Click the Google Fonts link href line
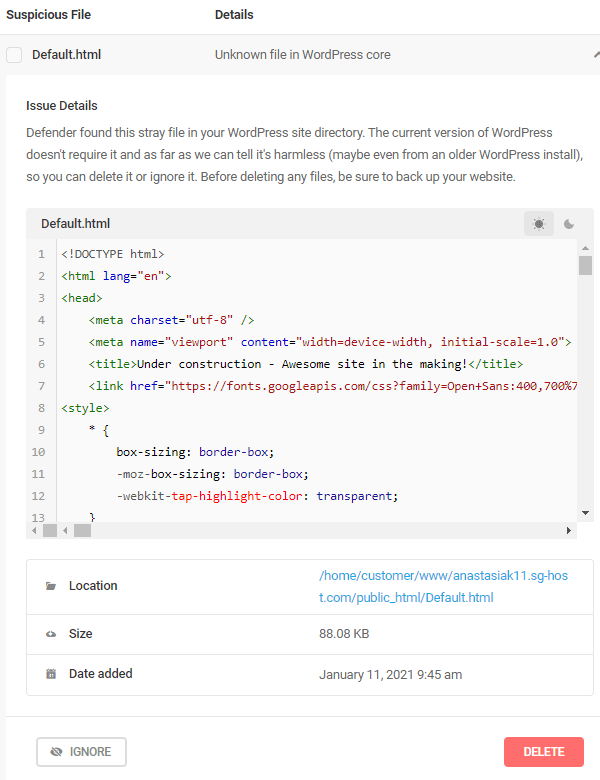 pyautogui.click(x=333, y=386)
